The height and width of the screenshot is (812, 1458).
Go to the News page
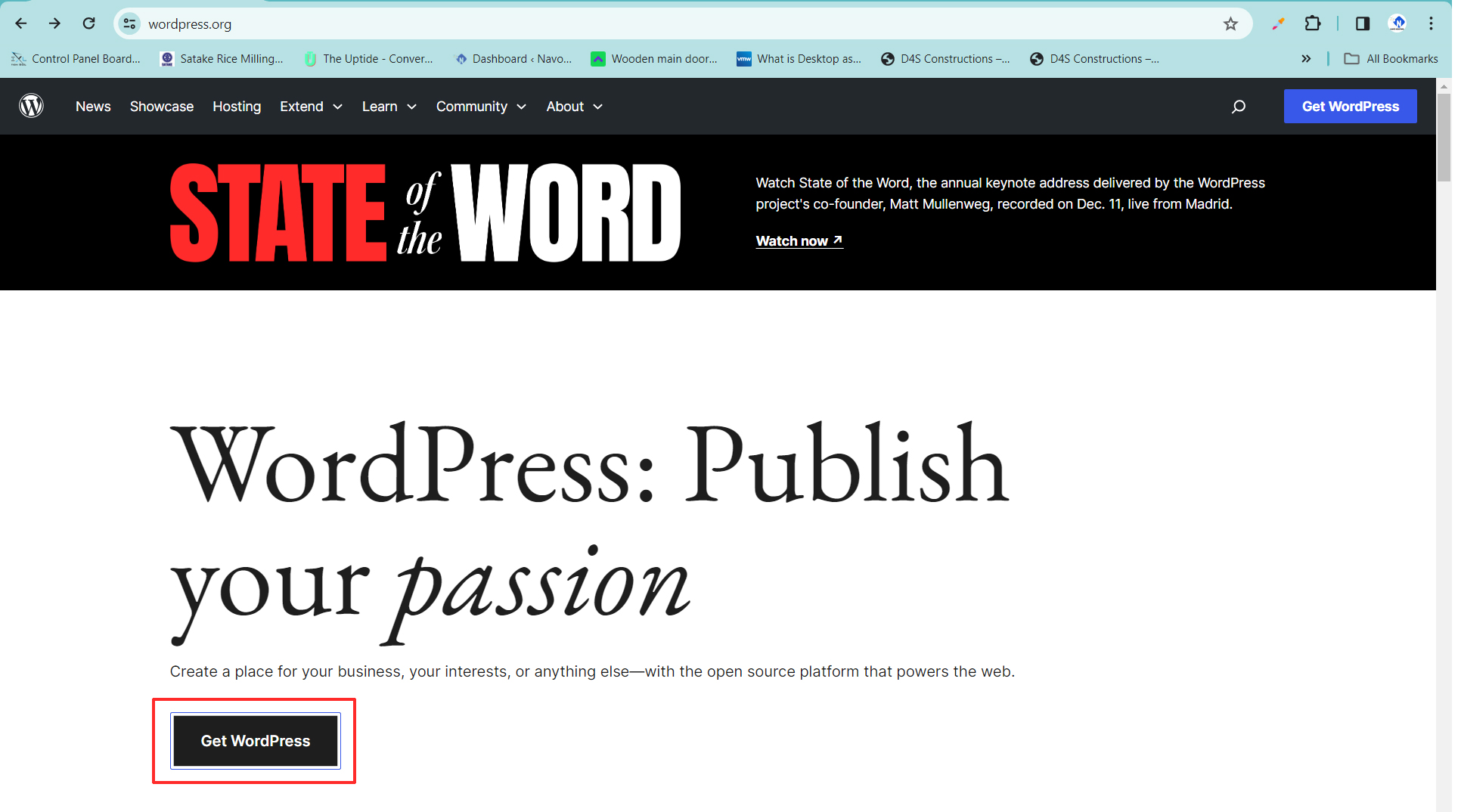pyautogui.click(x=93, y=107)
